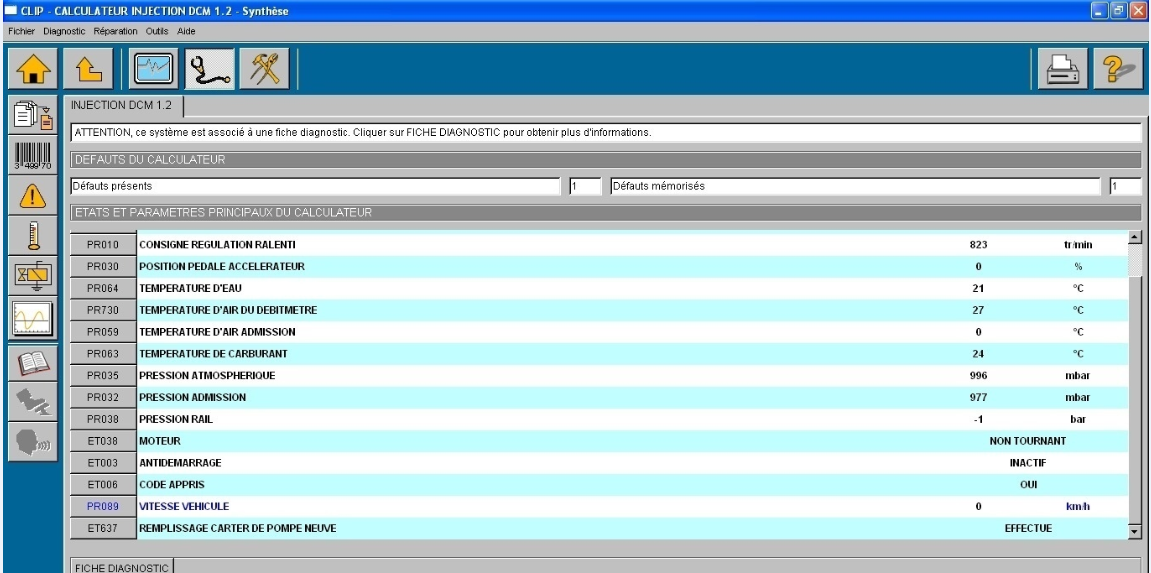This screenshot has height=573, width=1151.
Task: Click the greyed-out car seat icon
Action: point(33,402)
